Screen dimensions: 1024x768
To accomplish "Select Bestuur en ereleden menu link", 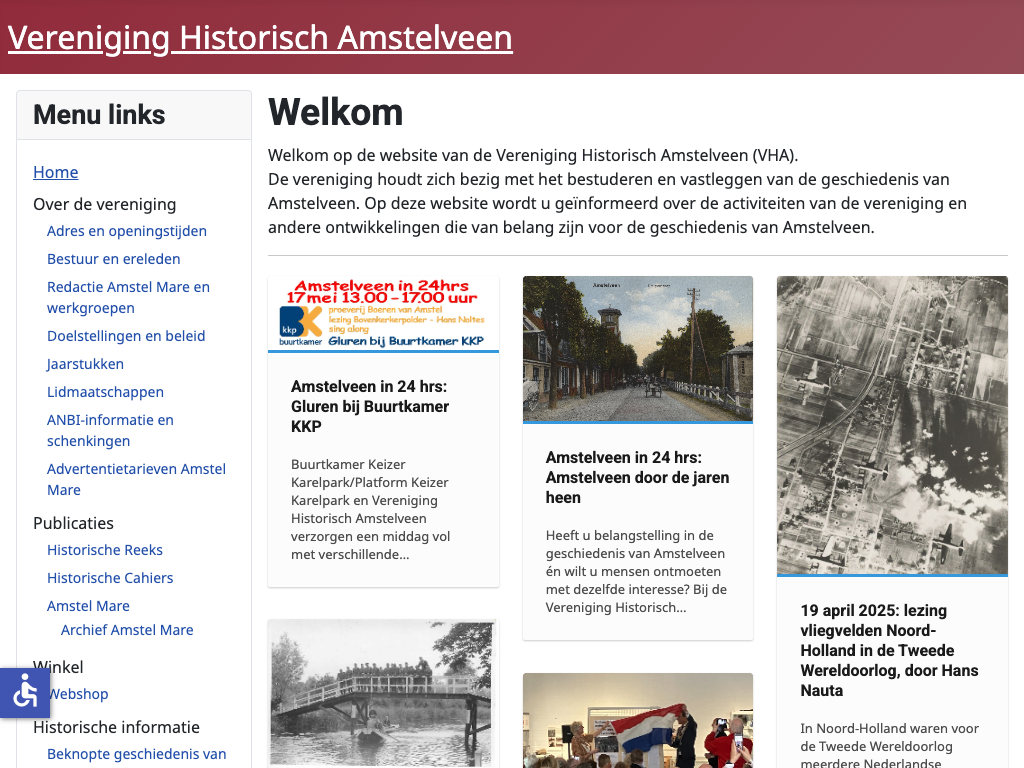I will (x=114, y=259).
